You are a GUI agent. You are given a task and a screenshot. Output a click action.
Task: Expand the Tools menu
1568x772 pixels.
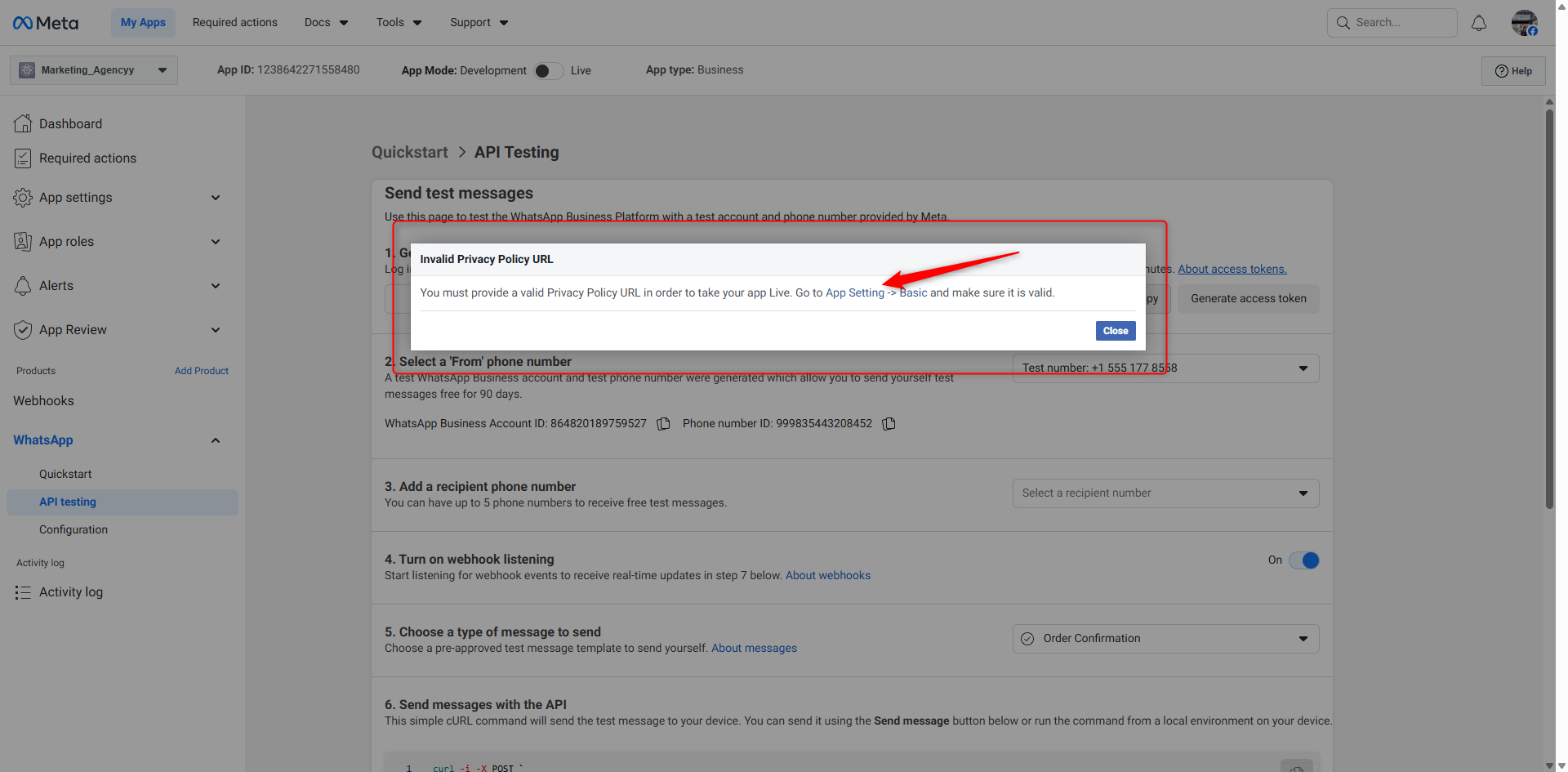[399, 23]
